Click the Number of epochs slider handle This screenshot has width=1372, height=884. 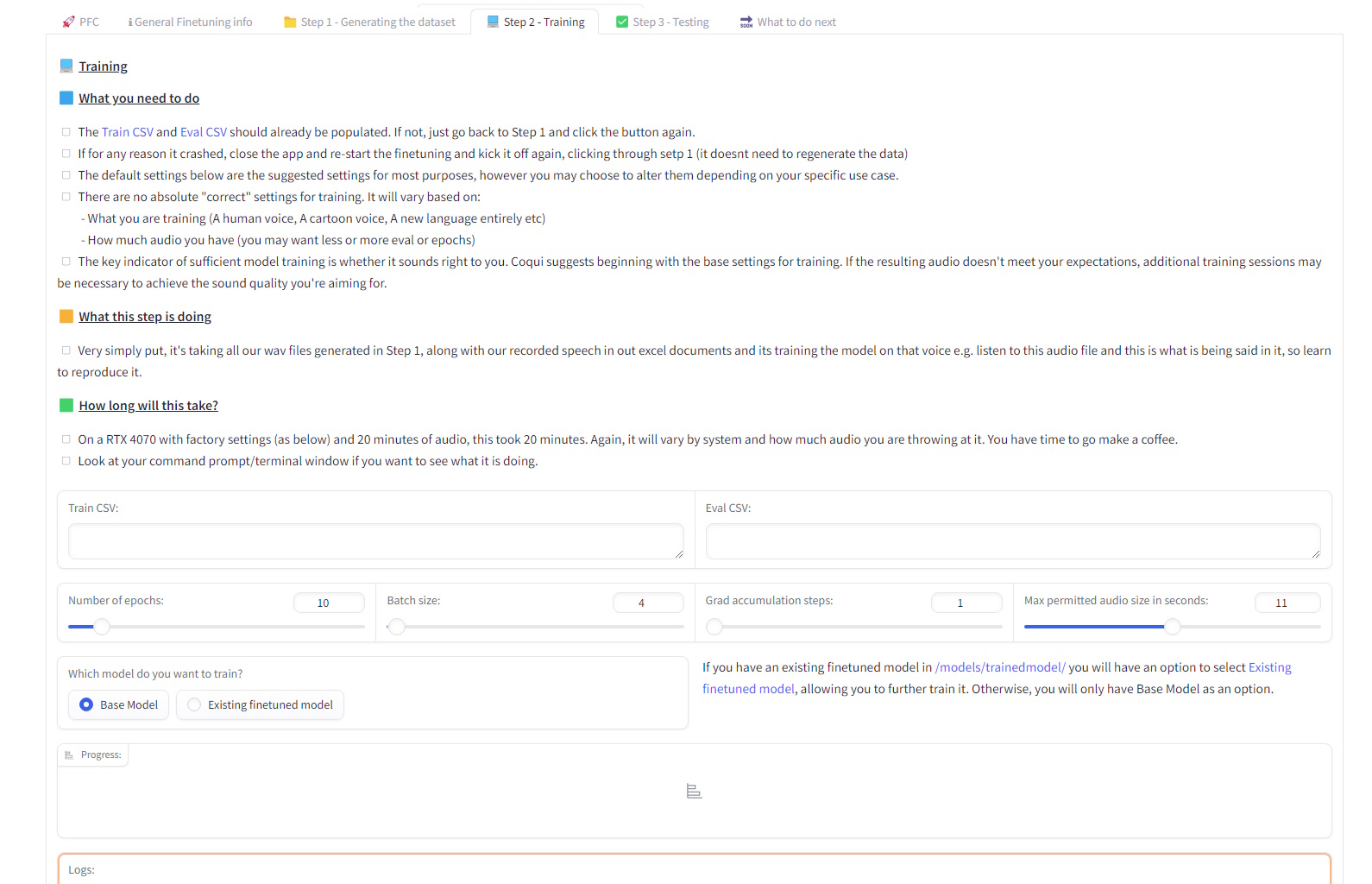102,627
